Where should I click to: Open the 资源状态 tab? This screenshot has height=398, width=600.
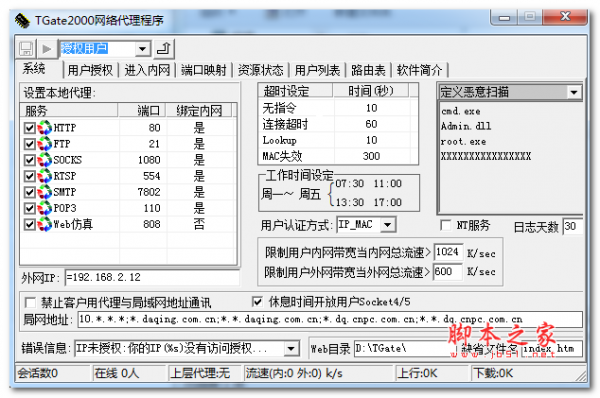[261, 70]
